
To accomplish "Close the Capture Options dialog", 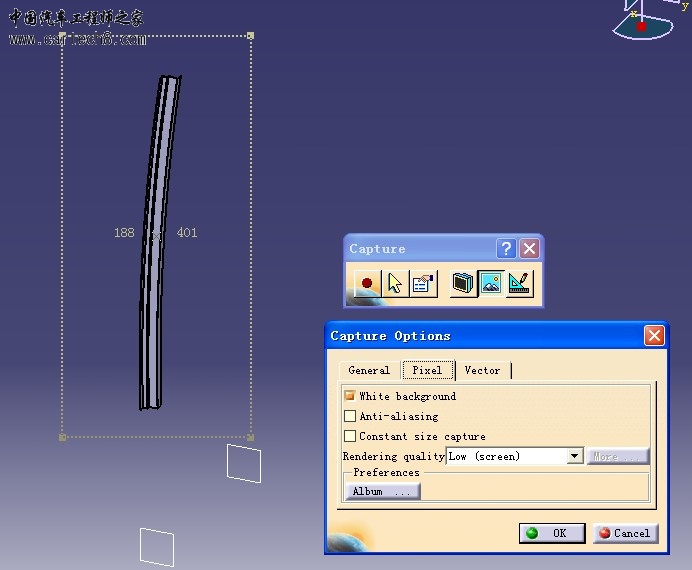I will tap(654, 336).
